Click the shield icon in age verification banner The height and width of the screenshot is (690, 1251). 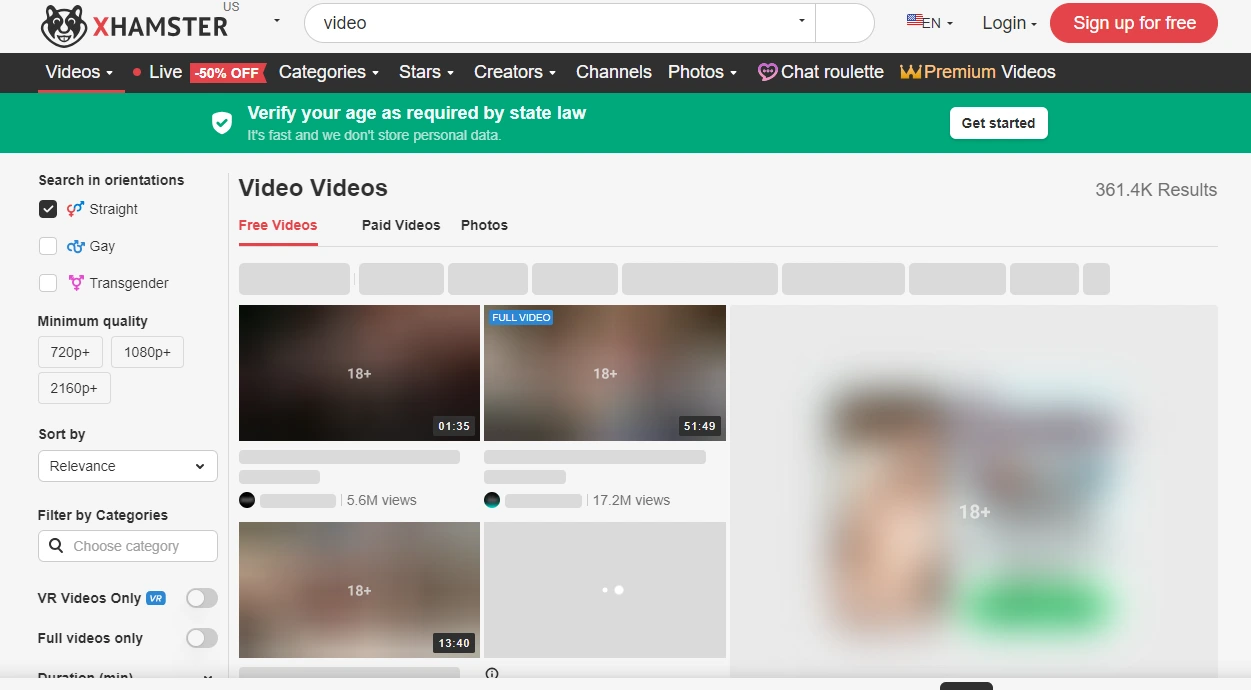(222, 123)
